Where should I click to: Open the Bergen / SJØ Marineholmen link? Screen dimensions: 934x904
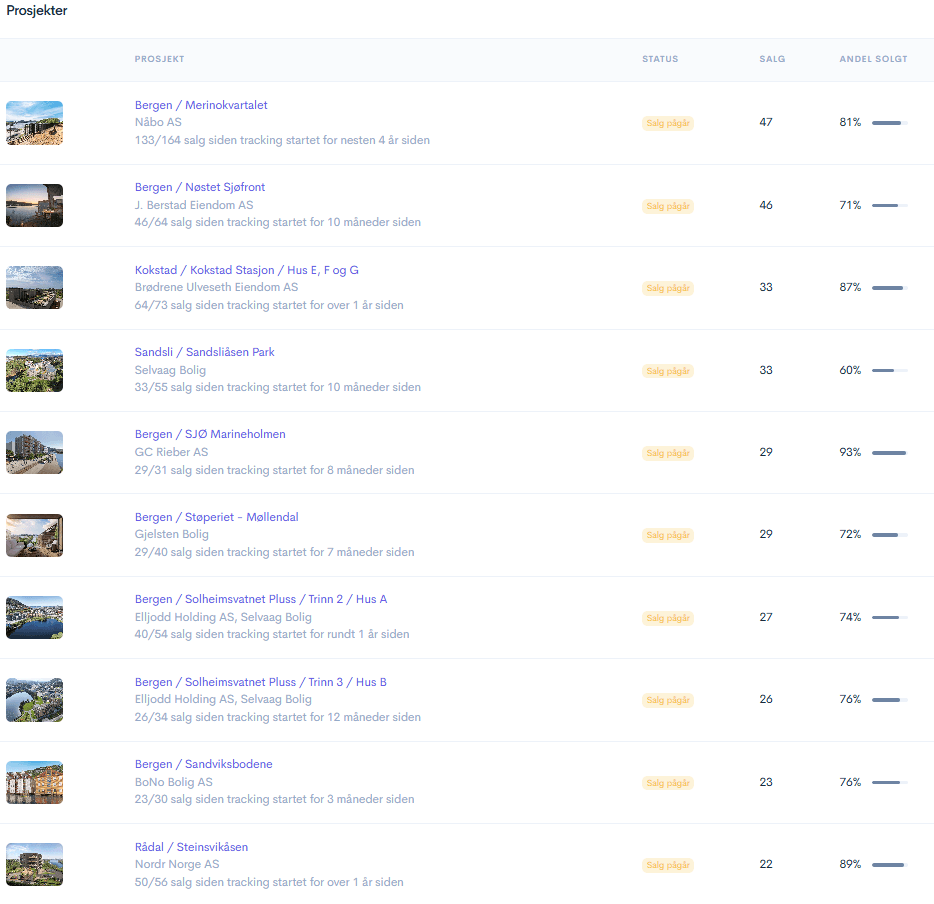coord(210,434)
